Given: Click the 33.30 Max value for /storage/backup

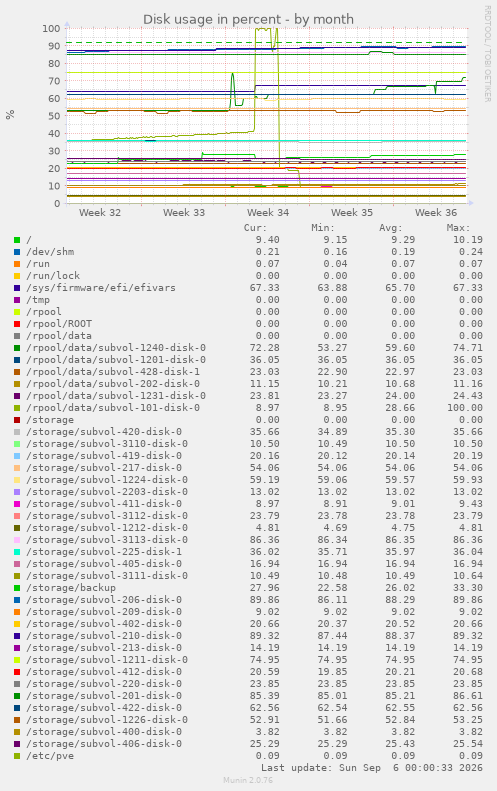Looking at the screenshot, I should click(468, 588).
